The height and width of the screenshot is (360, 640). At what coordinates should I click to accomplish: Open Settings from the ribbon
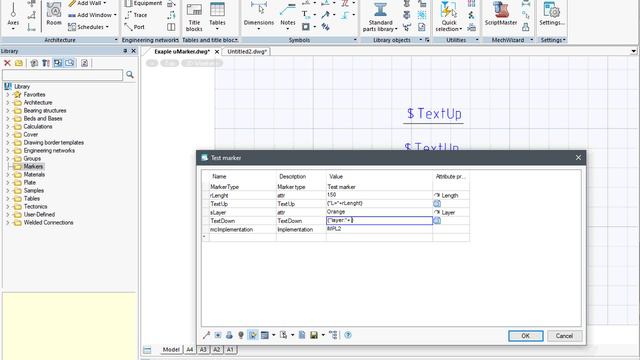552,13
